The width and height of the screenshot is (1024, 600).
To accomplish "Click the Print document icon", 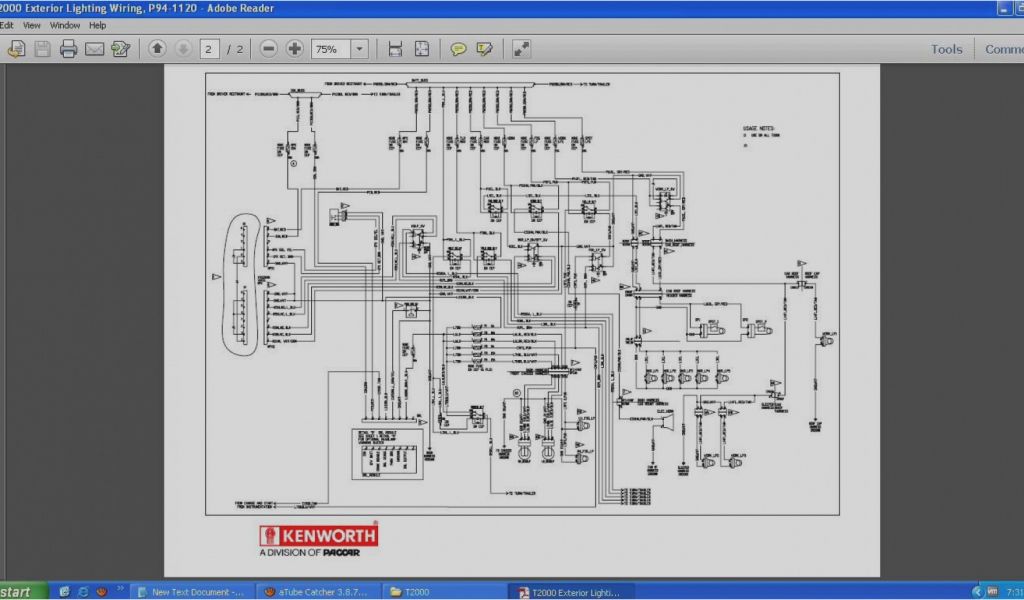I will tap(68, 48).
